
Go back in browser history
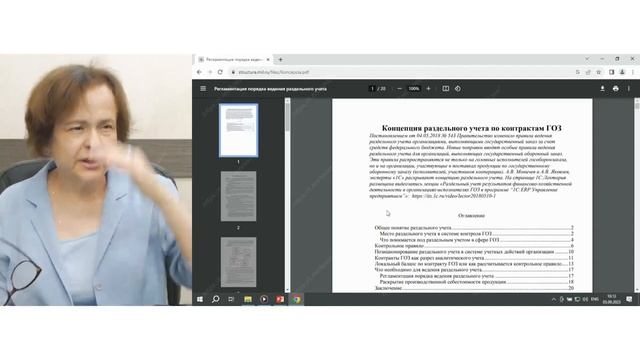[199, 72]
